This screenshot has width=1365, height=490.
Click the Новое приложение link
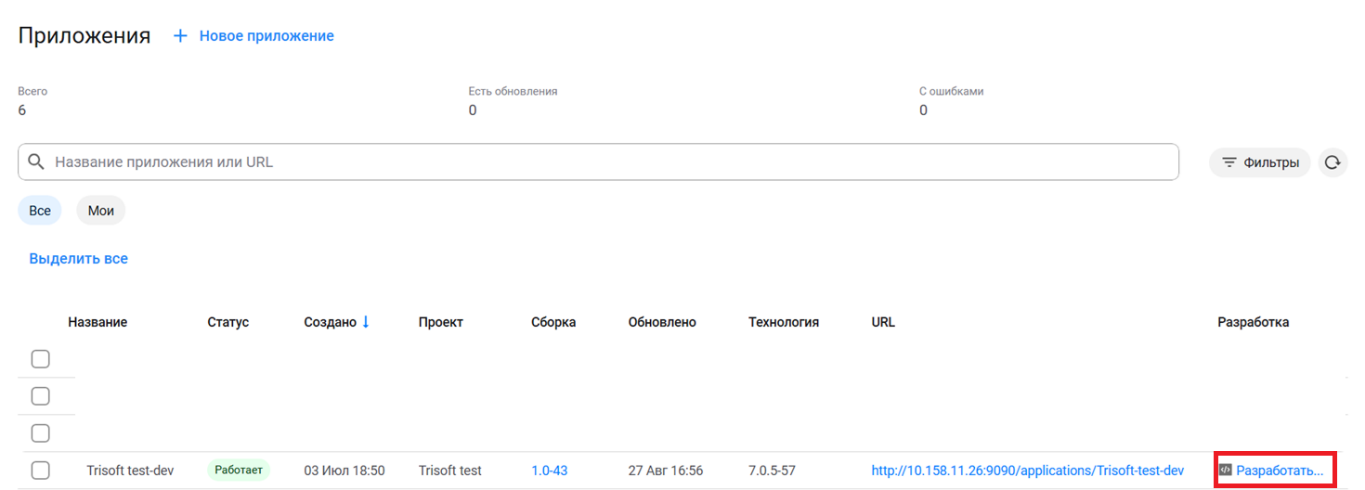(x=266, y=36)
